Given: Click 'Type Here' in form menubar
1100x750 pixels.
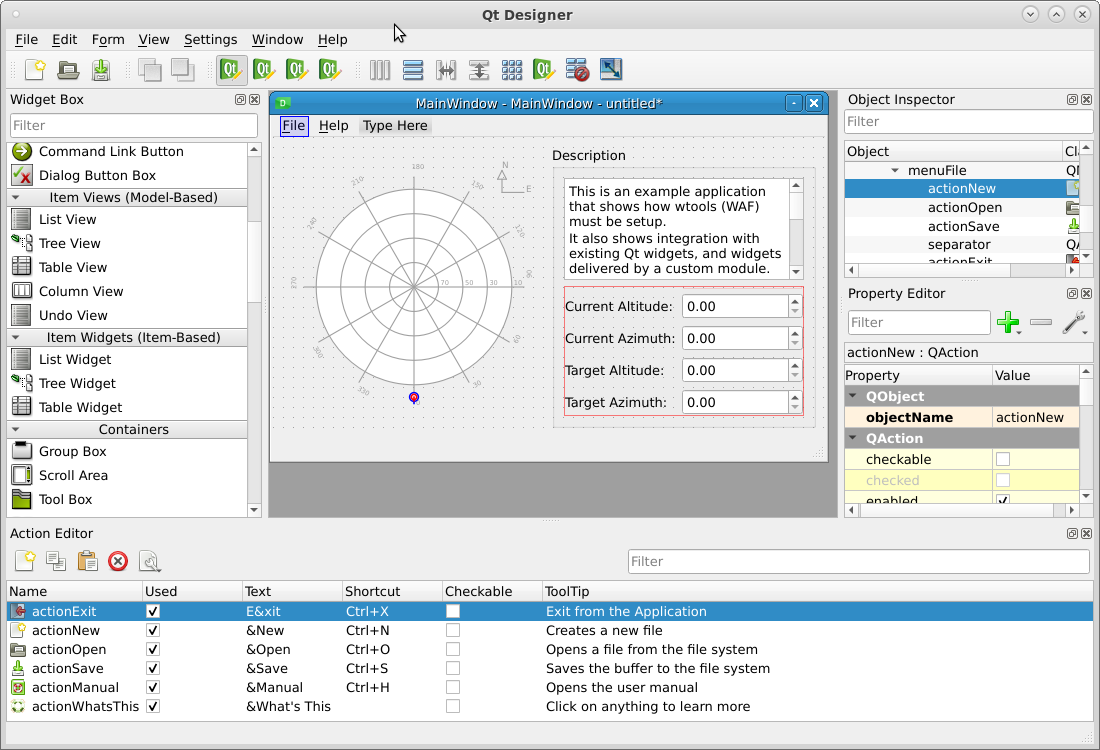Looking at the screenshot, I should click(395, 126).
